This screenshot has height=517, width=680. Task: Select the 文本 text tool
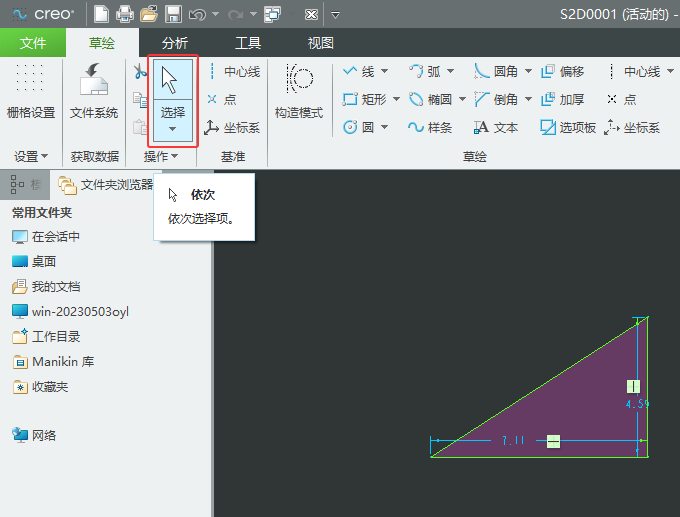(x=496, y=128)
